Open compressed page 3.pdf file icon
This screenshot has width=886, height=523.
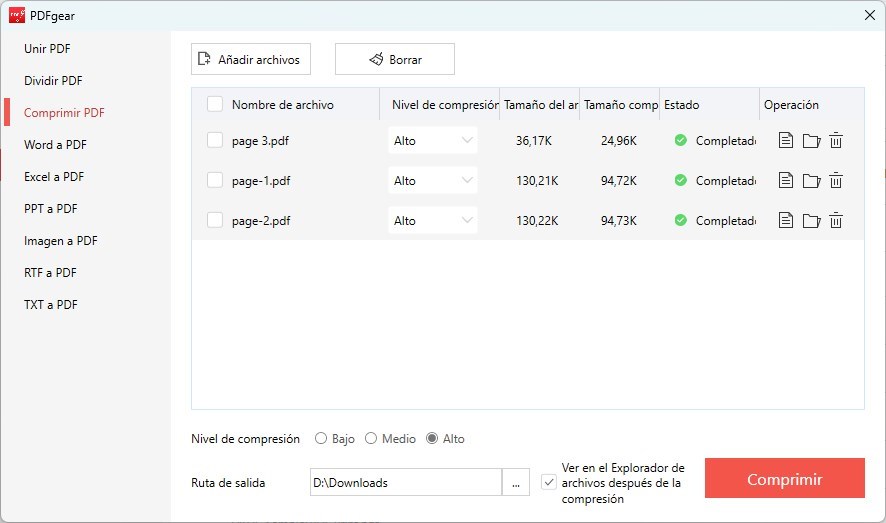click(785, 140)
